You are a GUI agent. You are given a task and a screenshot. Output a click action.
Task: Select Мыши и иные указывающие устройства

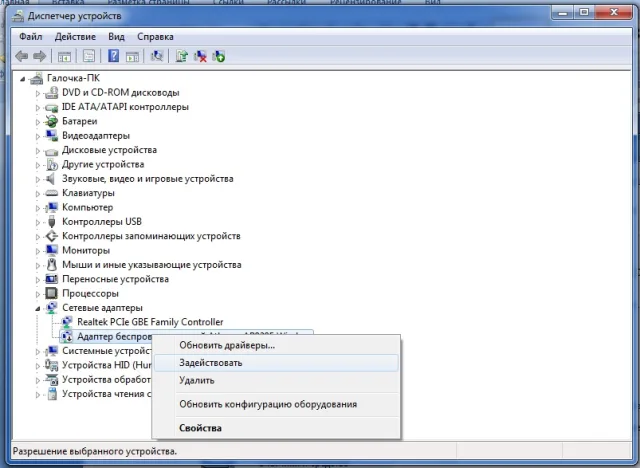pos(151,265)
